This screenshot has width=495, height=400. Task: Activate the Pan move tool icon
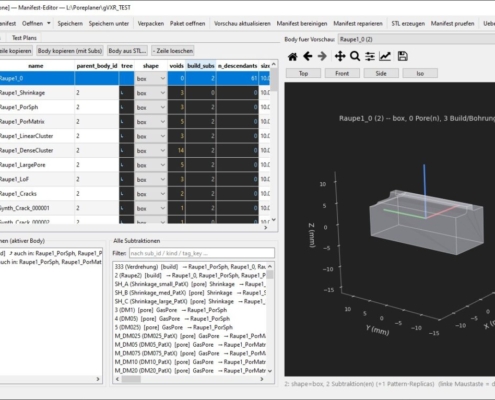point(340,56)
